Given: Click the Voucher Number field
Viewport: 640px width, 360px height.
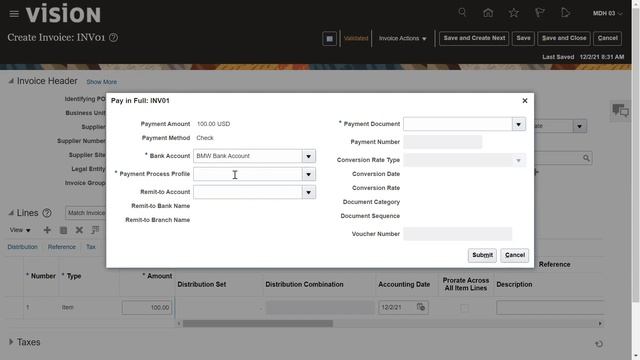Looking at the screenshot, I should [x=457, y=234].
